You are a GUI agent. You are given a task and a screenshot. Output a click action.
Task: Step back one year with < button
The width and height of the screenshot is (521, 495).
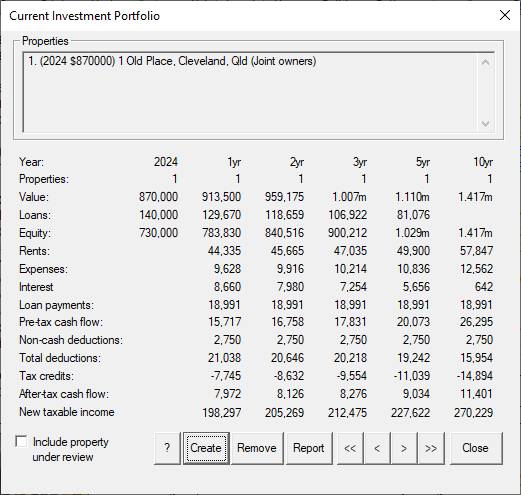377,448
